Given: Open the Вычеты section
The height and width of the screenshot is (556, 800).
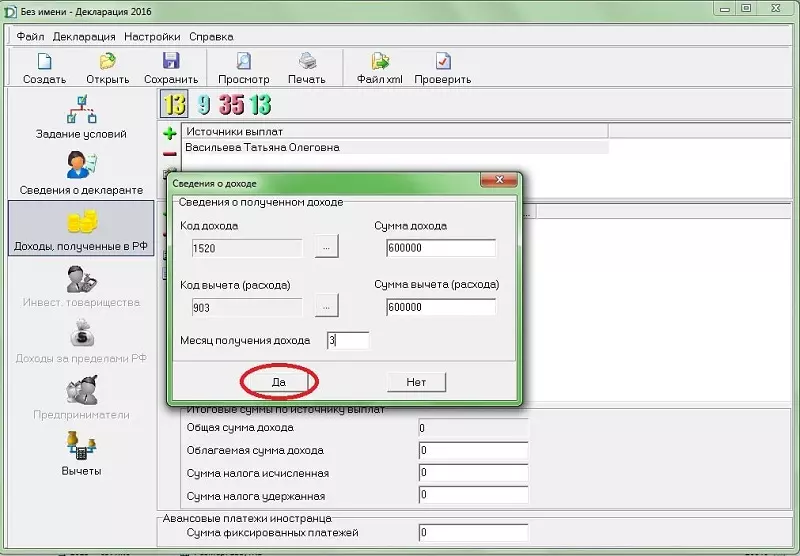Looking at the screenshot, I should (81, 453).
